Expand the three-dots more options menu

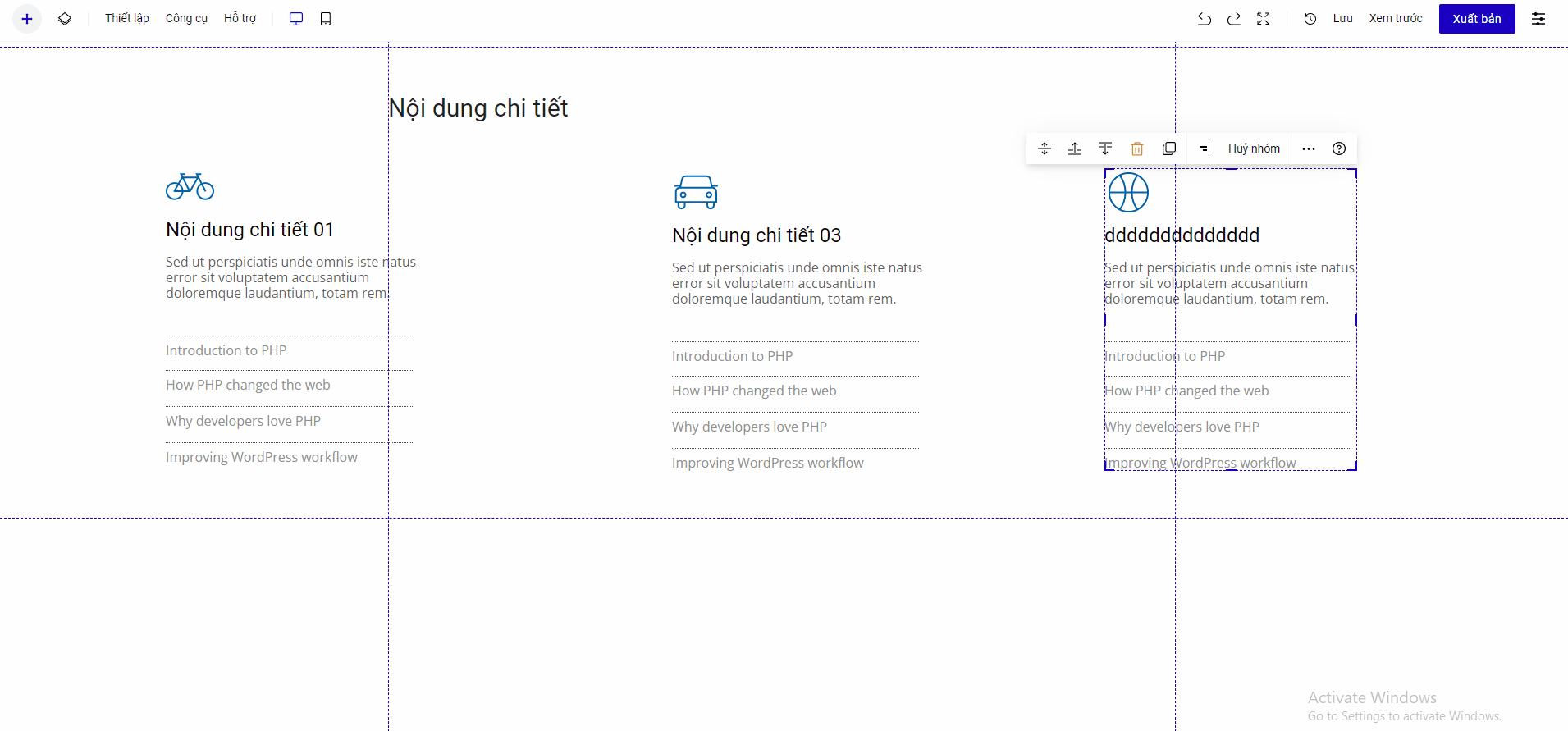[x=1308, y=148]
